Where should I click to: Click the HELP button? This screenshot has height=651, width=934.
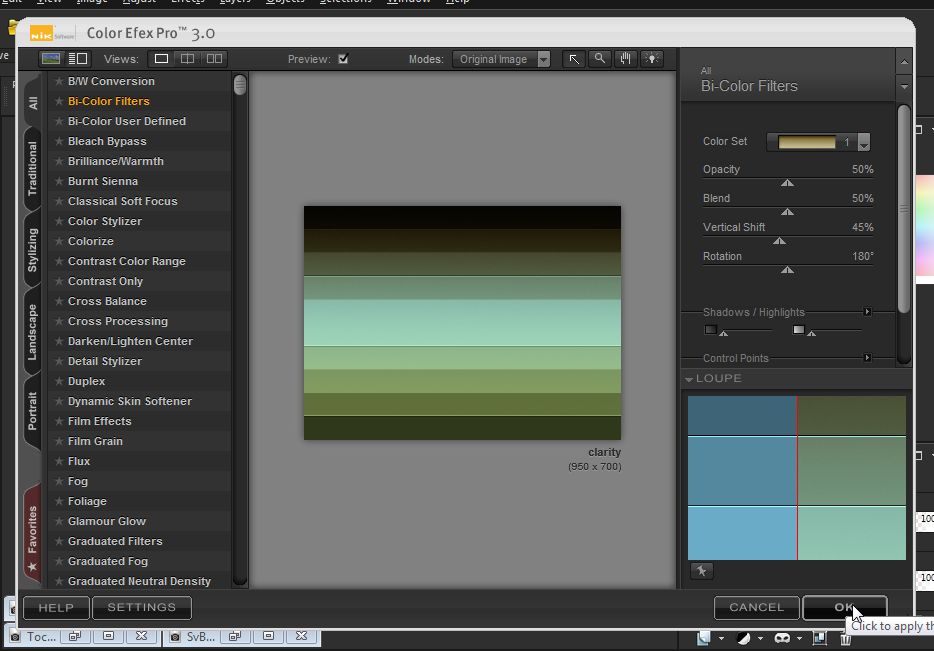tap(56, 608)
